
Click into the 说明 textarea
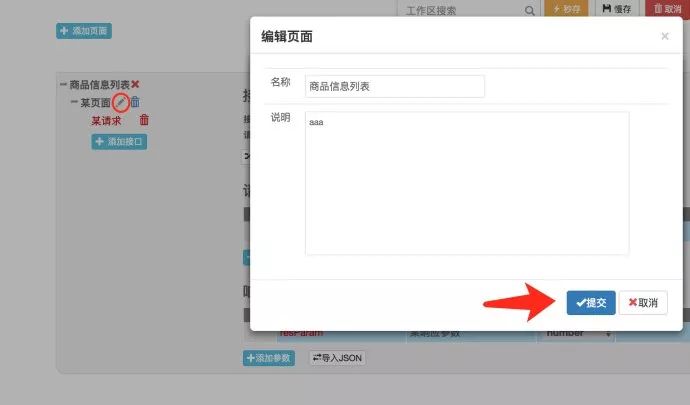(x=467, y=183)
